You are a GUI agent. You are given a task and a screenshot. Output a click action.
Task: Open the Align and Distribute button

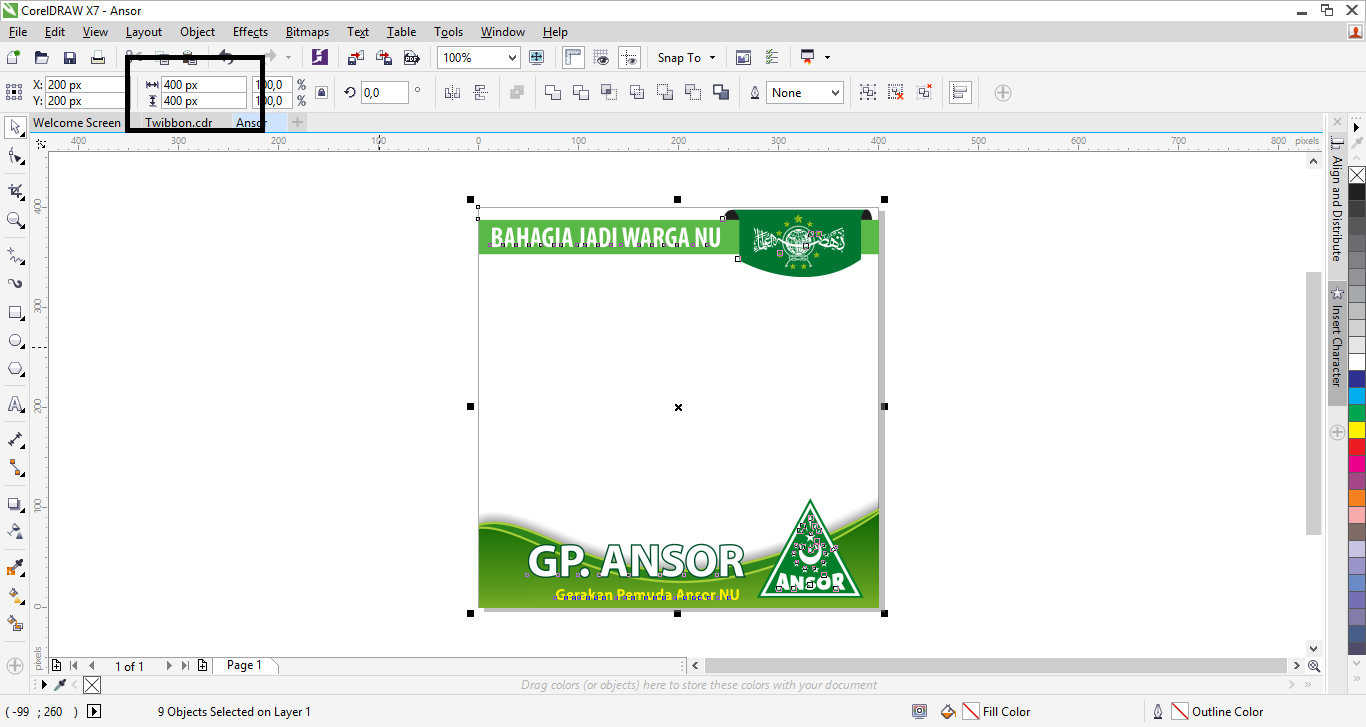click(960, 93)
